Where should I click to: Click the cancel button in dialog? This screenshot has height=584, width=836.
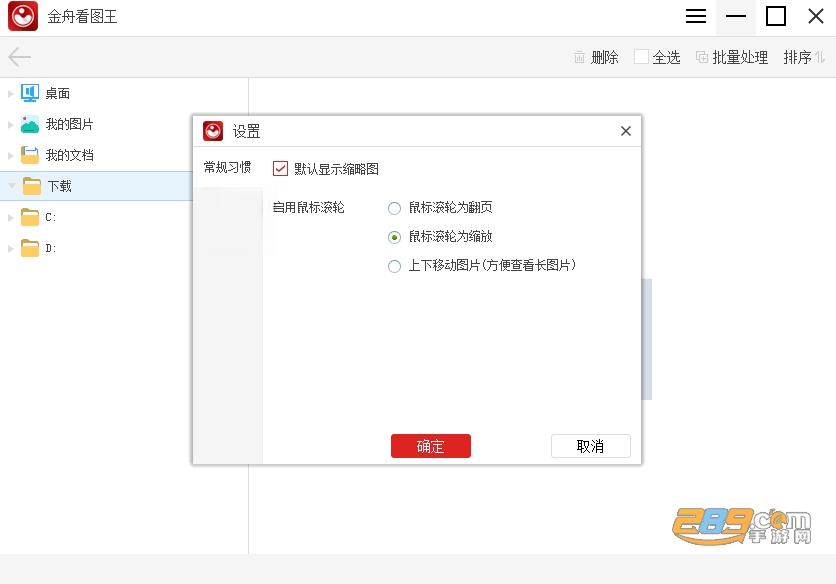click(591, 446)
